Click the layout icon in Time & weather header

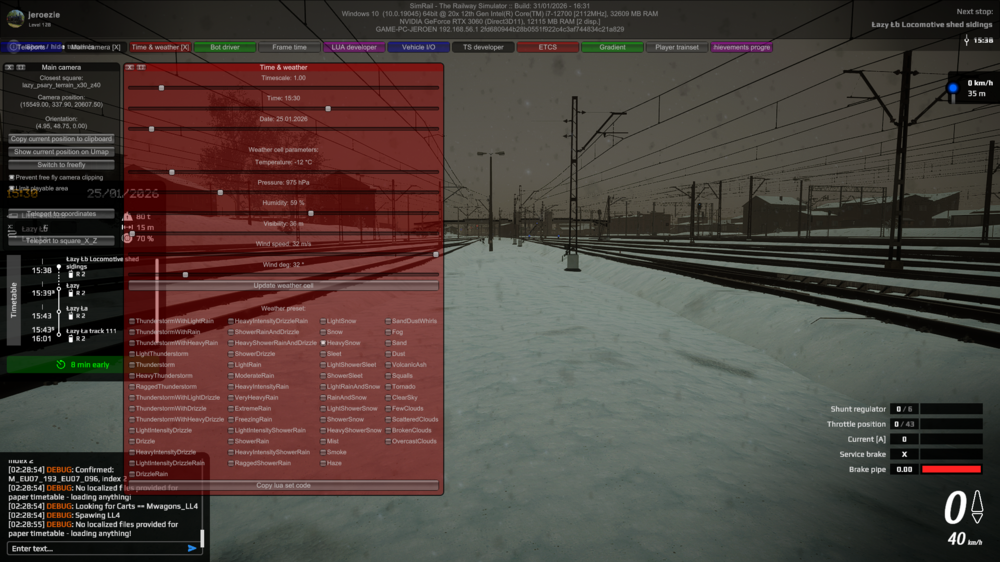(141, 67)
